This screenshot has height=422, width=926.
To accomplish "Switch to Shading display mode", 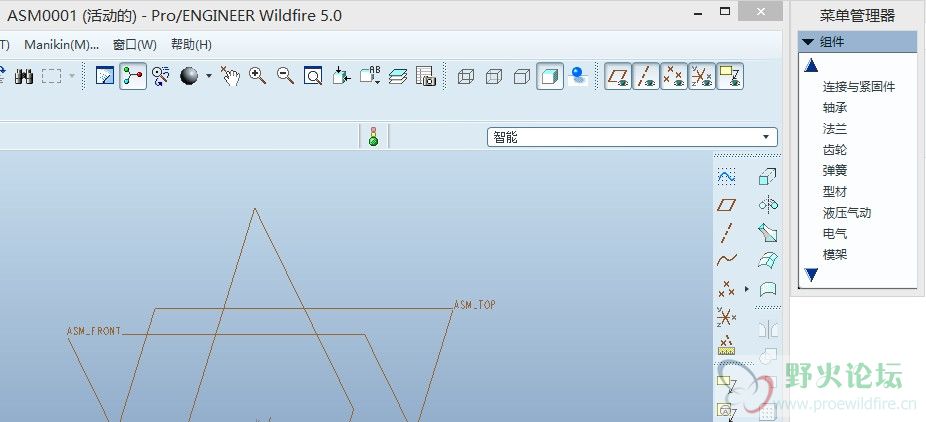I will pos(550,76).
